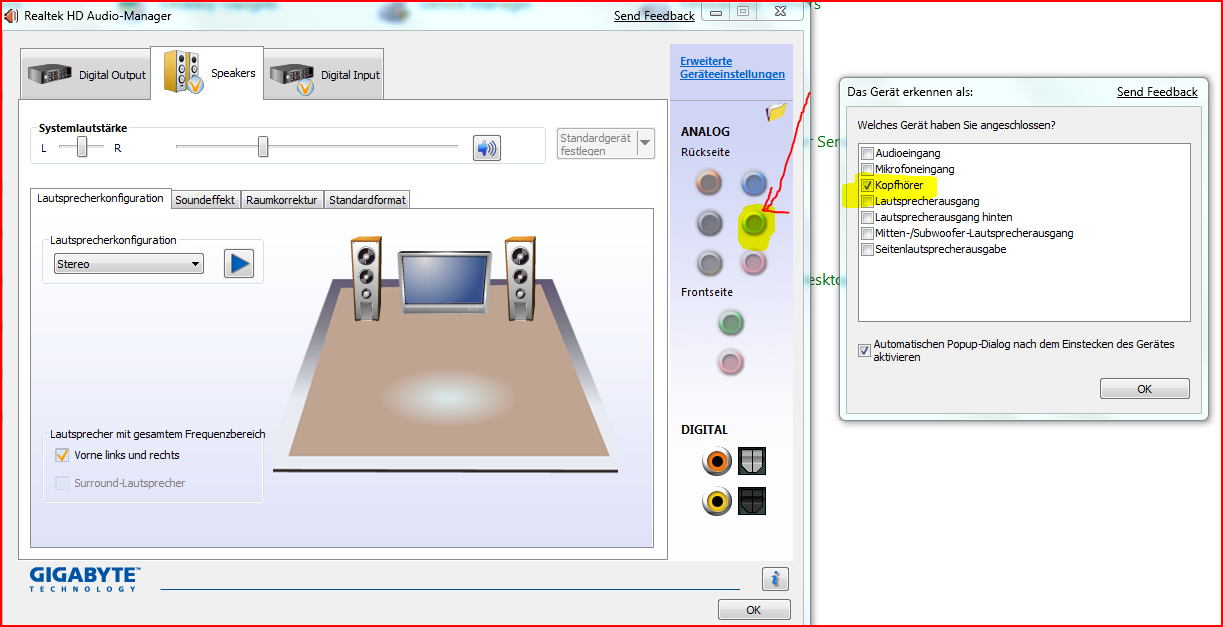Click Send Feedback in Audio-Manager title
1223x627 pixels.
(x=654, y=16)
